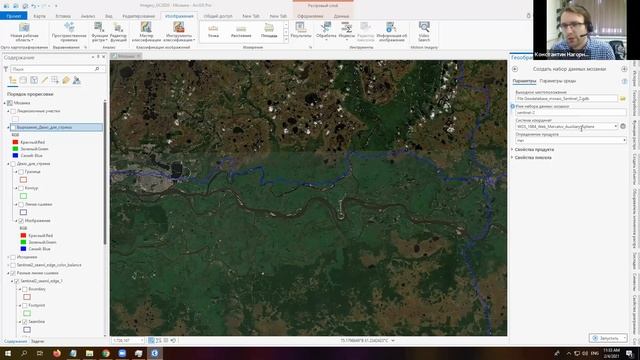Click the Запустить run button
The height and width of the screenshot is (360, 640).
pos(608,338)
